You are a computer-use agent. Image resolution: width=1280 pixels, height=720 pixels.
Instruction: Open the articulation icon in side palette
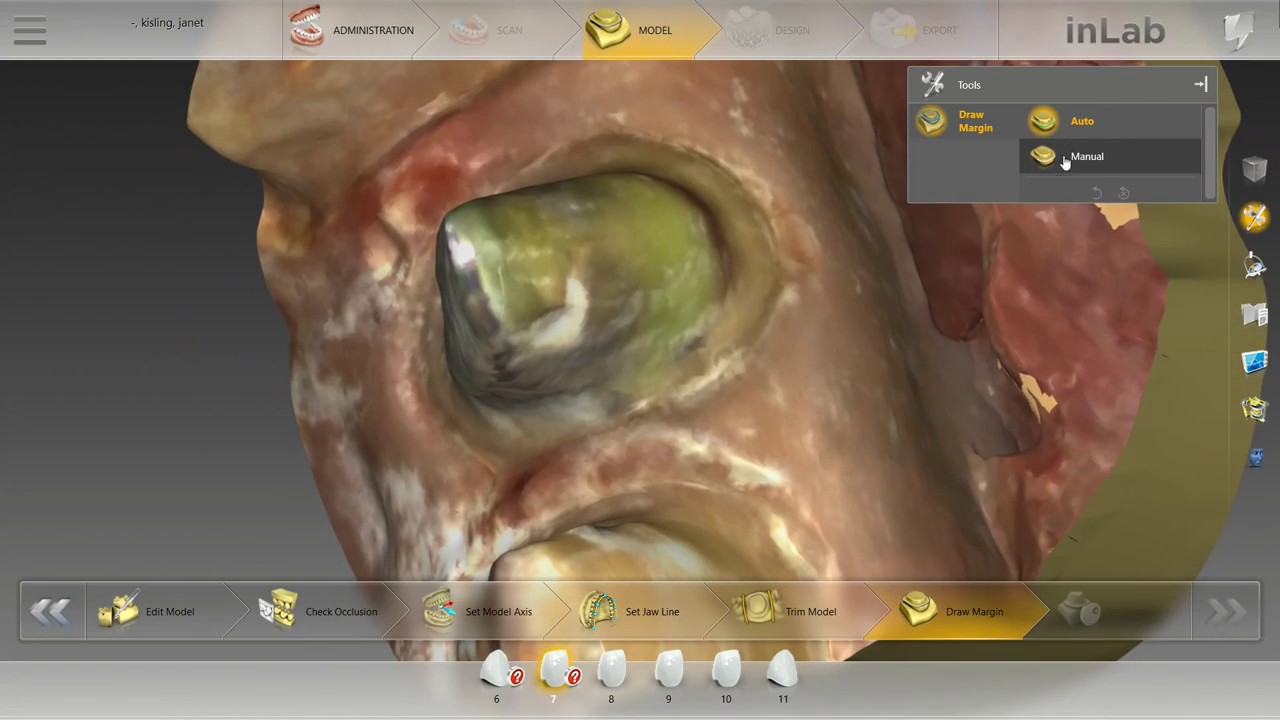coord(1254,408)
